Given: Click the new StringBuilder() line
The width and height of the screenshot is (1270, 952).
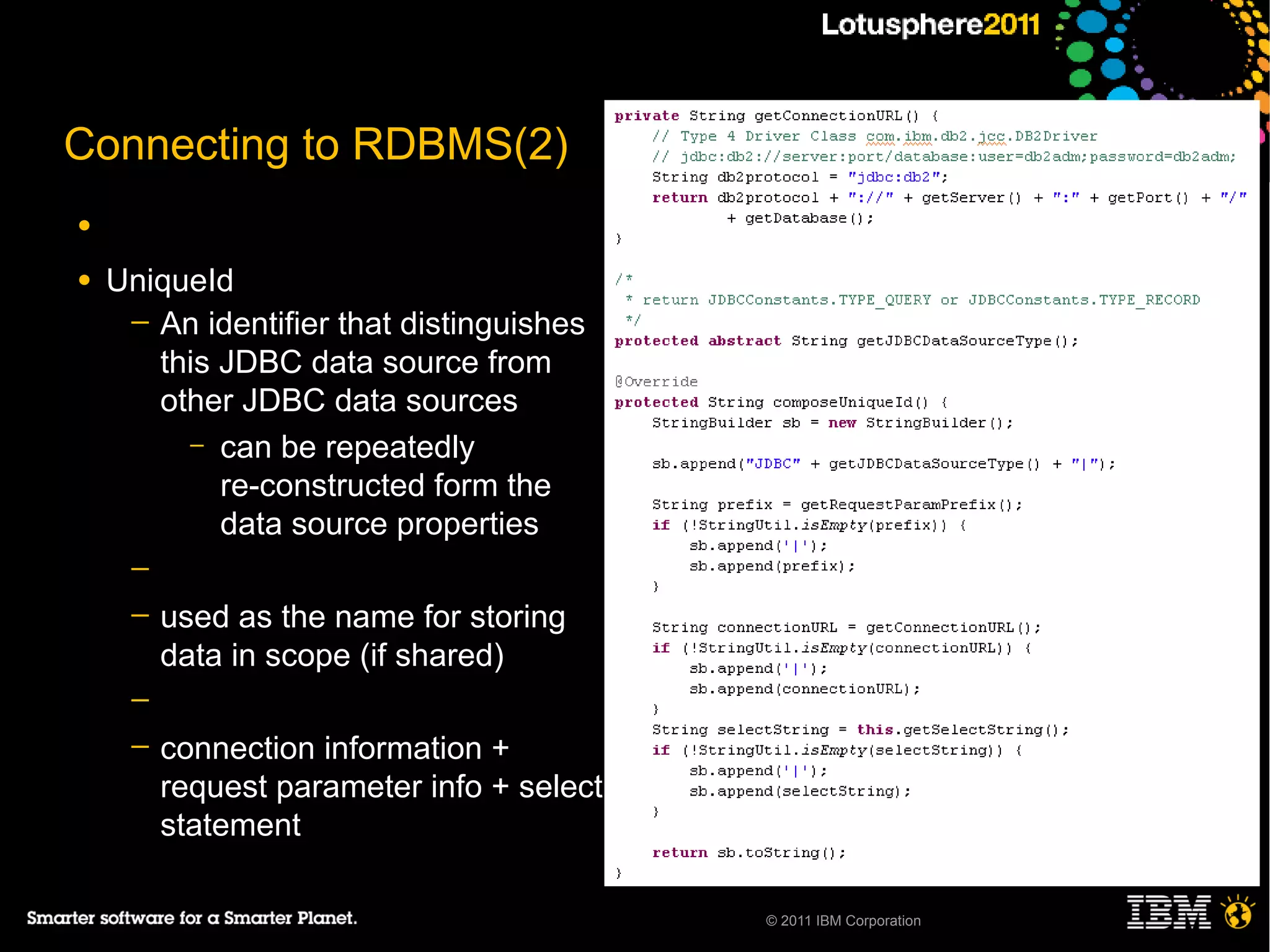Looking at the screenshot, I should click(833, 423).
